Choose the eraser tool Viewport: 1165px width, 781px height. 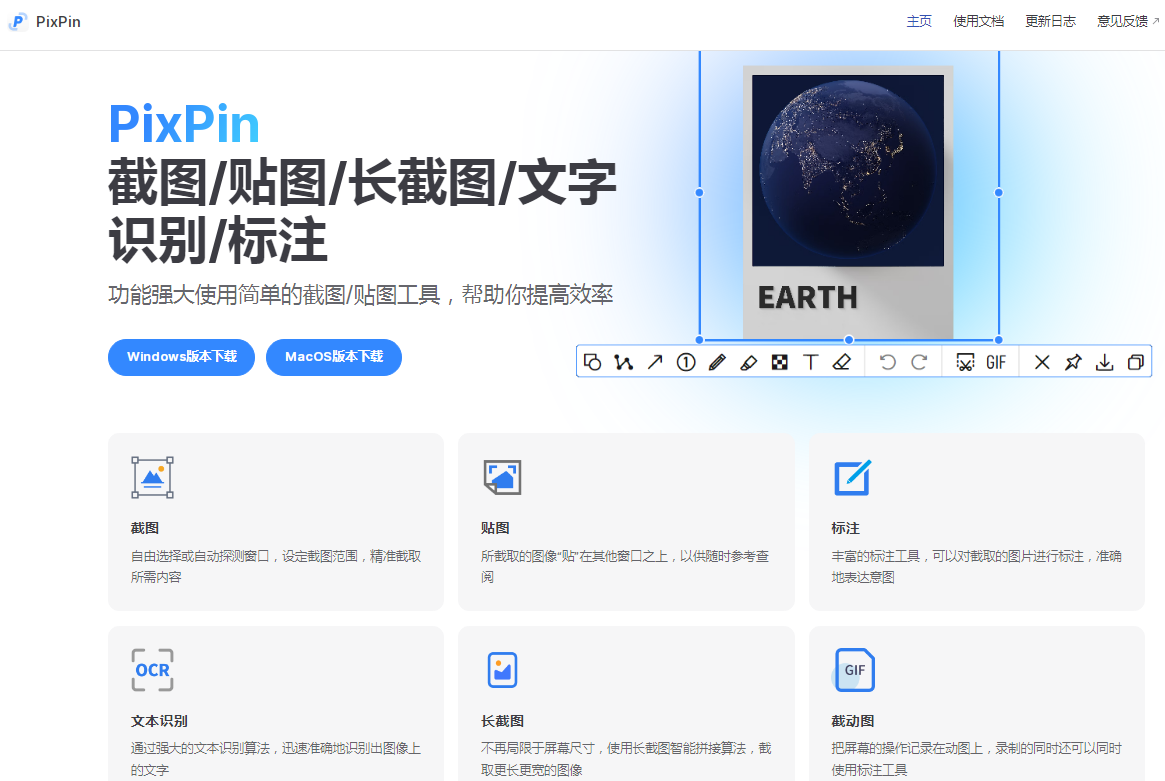[841, 362]
